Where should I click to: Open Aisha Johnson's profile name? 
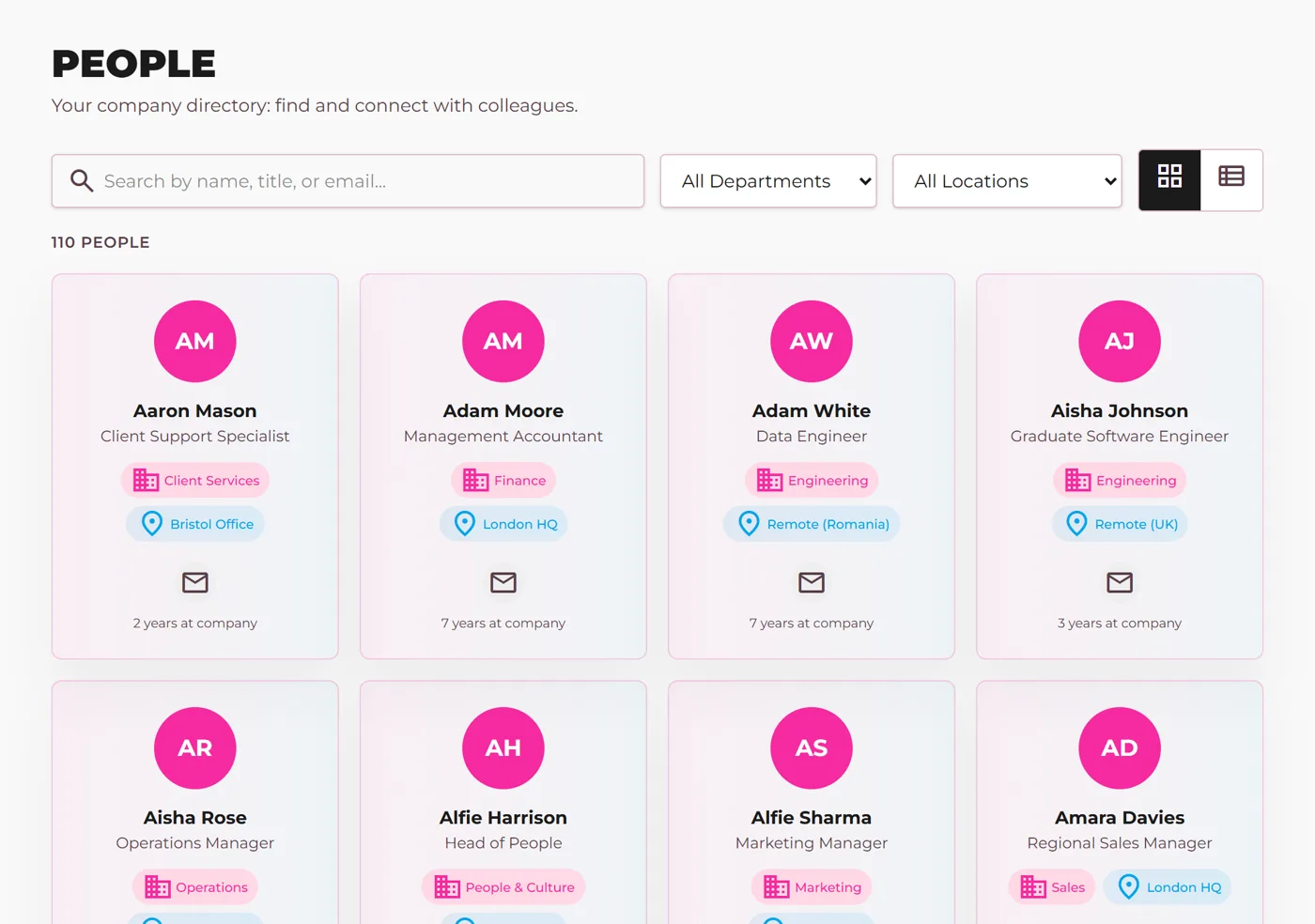click(1120, 410)
